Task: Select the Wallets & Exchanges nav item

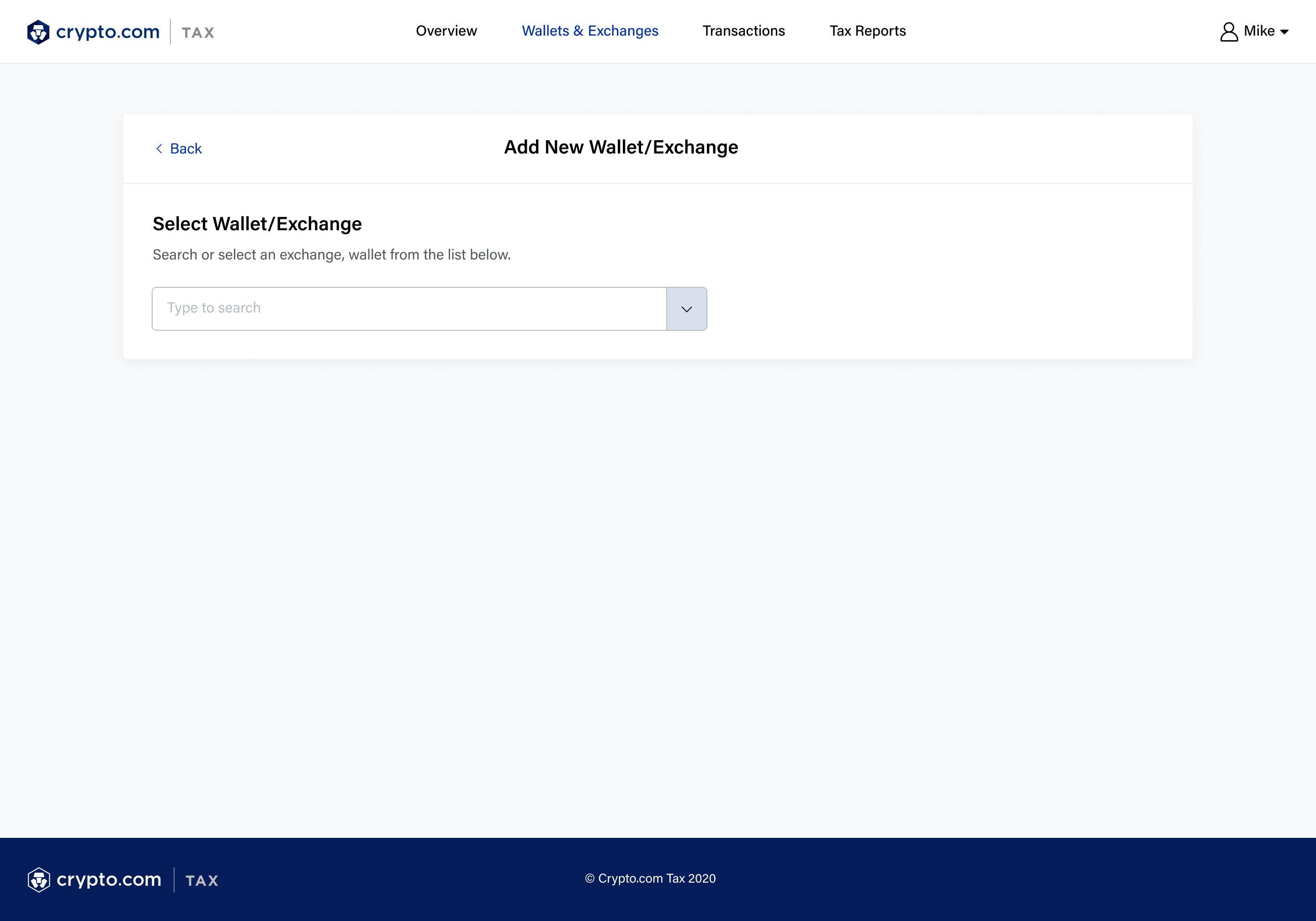Action: 590,31
